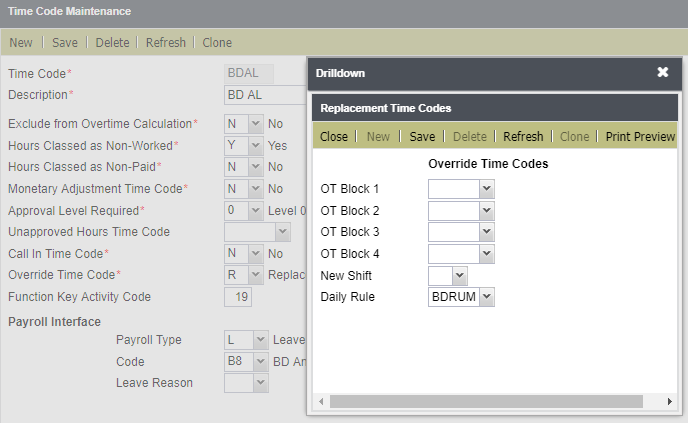Click New in Time Code Maintenance toolbar
688x423 pixels.
point(21,43)
